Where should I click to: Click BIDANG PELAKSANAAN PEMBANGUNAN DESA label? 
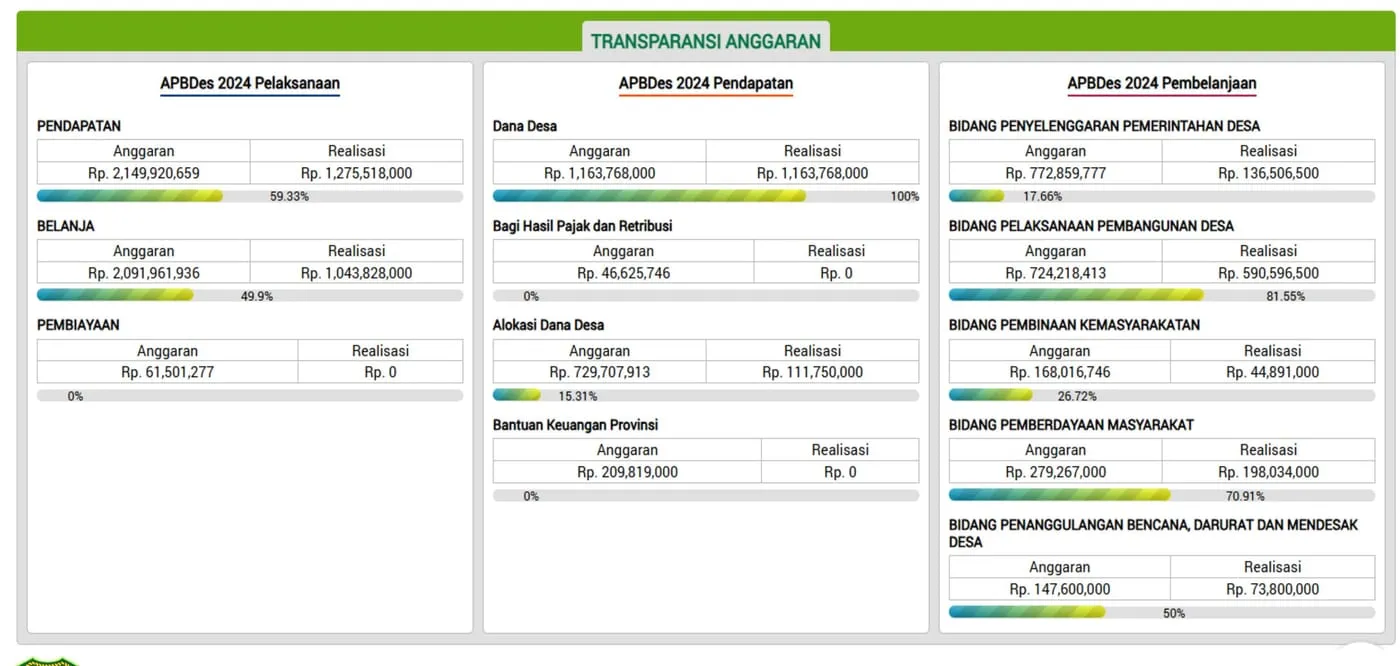coord(1092,226)
